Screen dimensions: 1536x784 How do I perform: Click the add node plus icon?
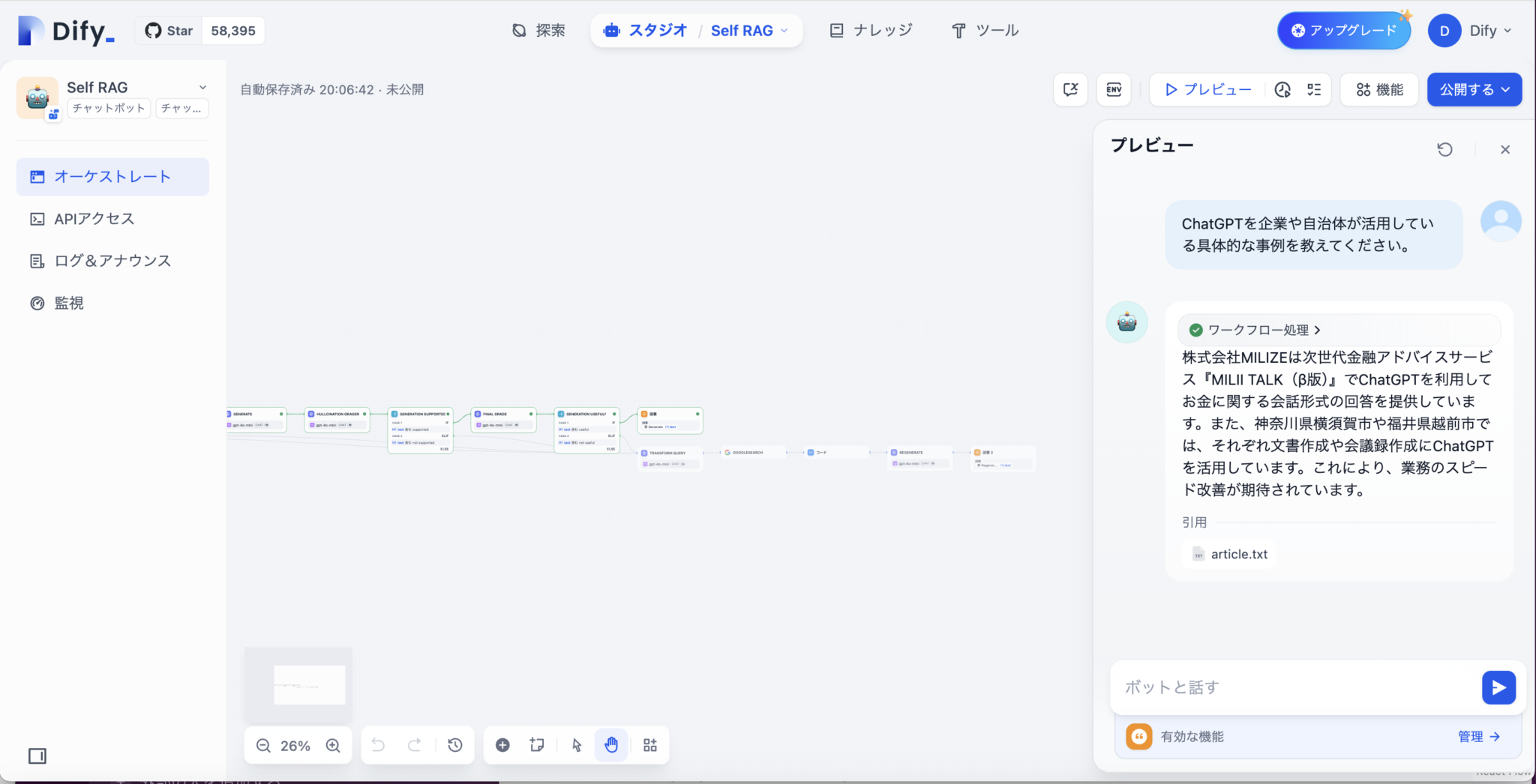pos(502,744)
